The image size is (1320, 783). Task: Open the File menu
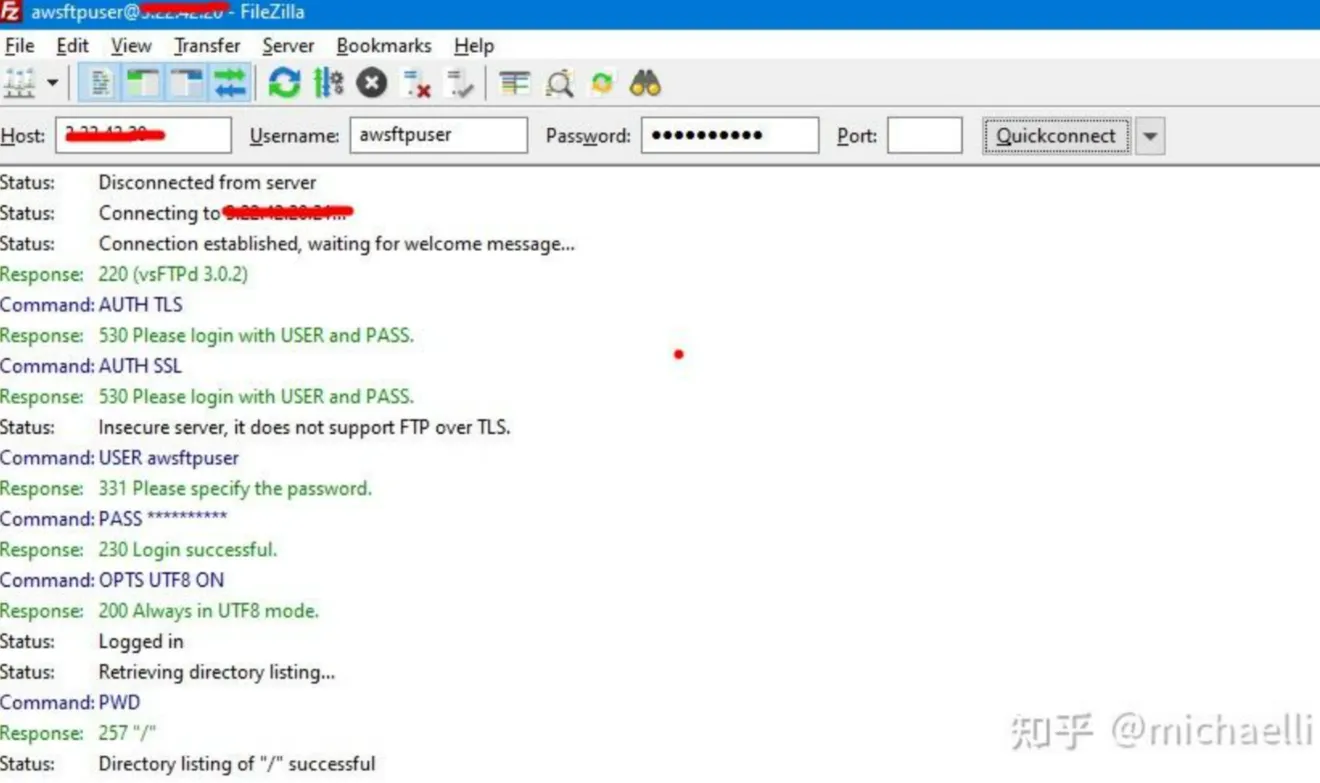click(x=19, y=46)
